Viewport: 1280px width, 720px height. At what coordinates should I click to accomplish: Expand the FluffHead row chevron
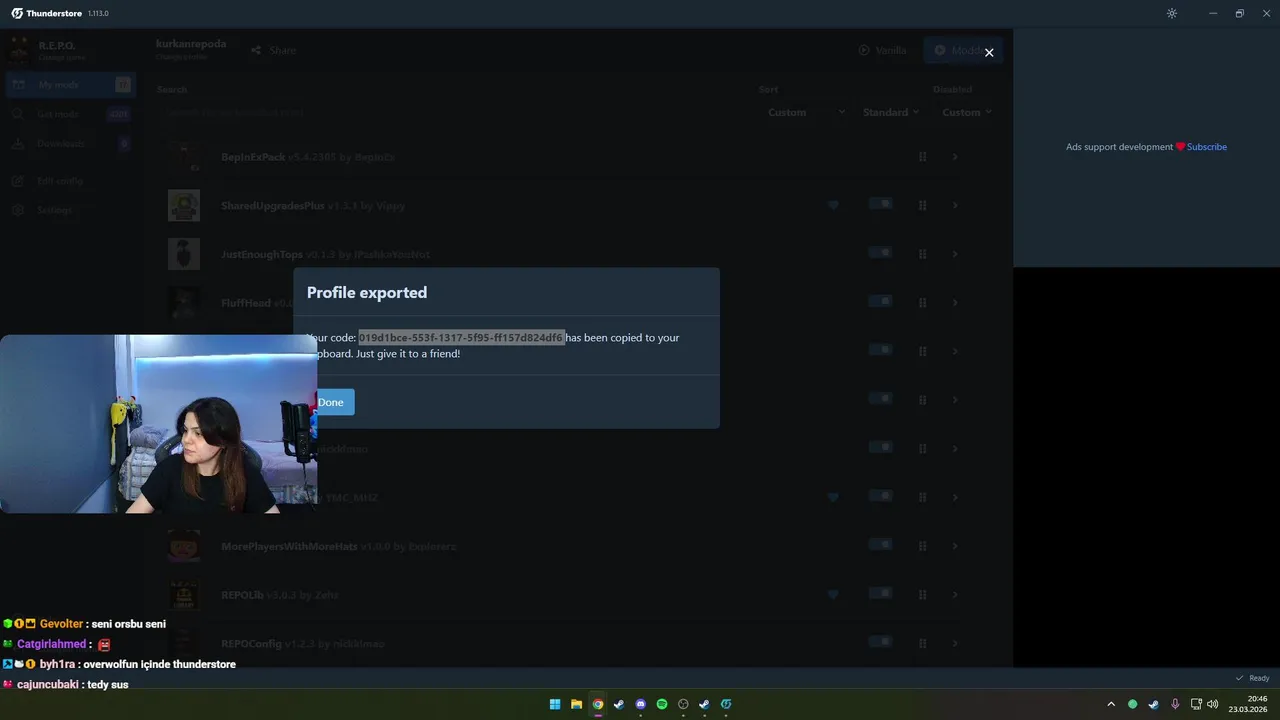click(955, 303)
